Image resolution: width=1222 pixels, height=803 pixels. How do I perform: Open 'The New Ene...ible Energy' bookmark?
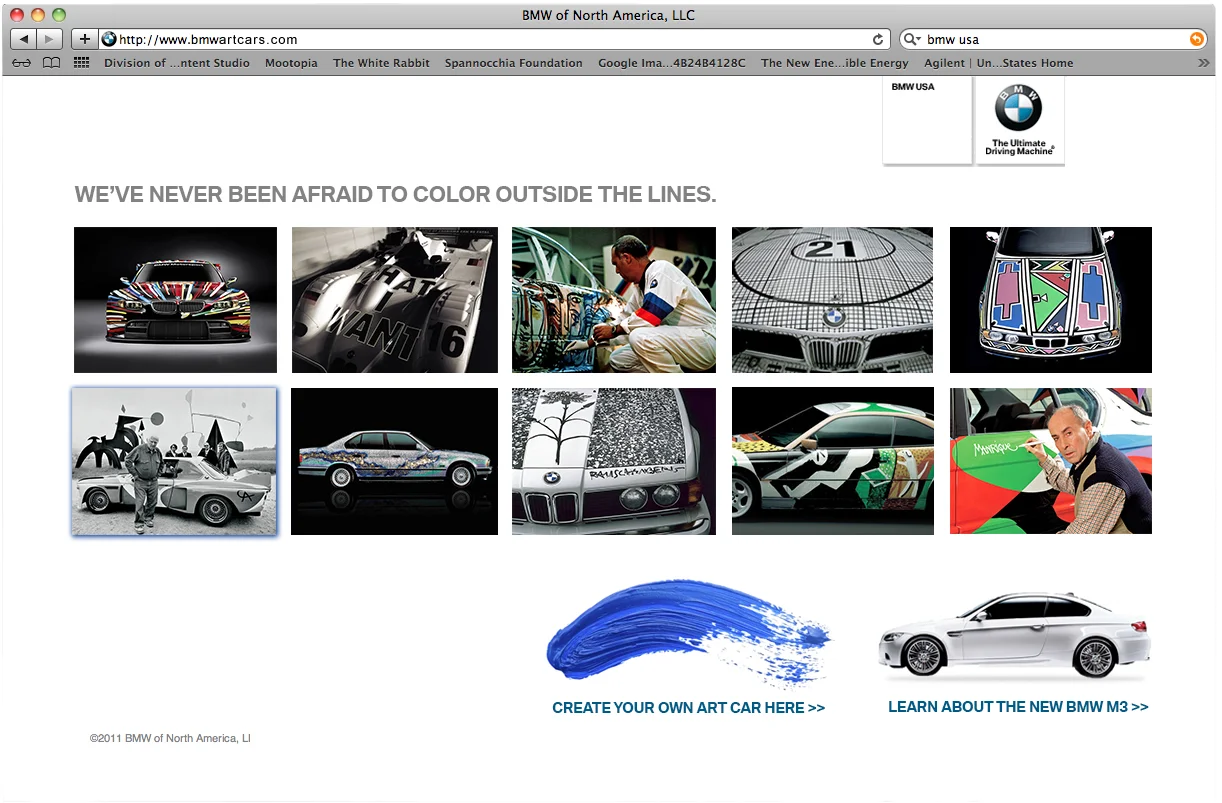(x=835, y=63)
